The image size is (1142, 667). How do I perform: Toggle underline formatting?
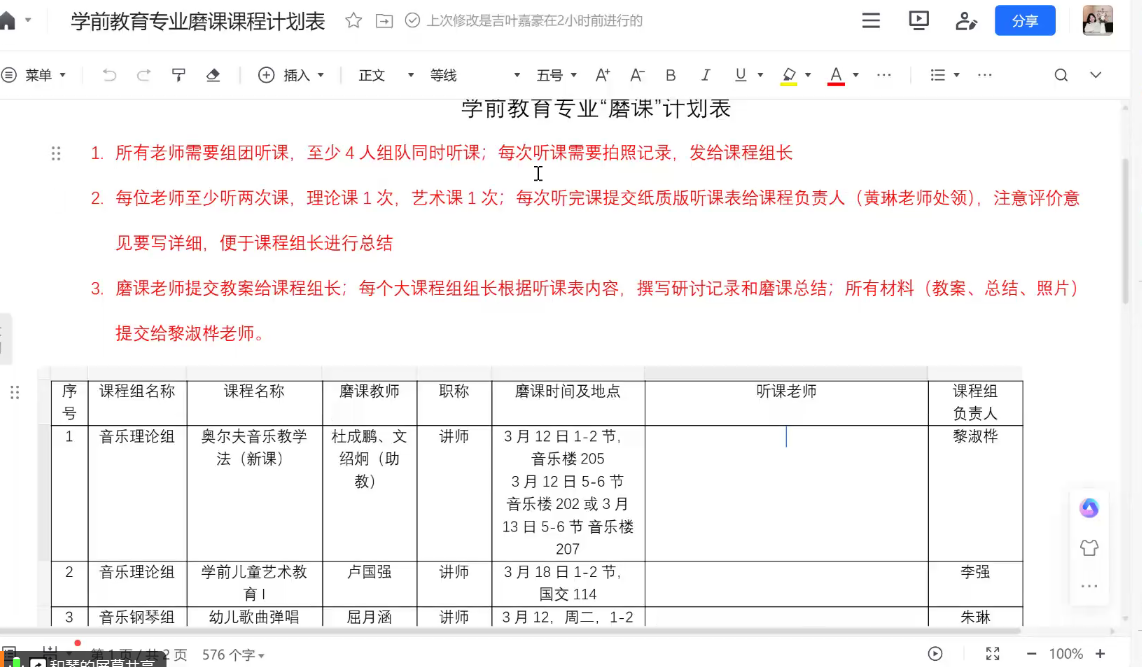coord(740,75)
